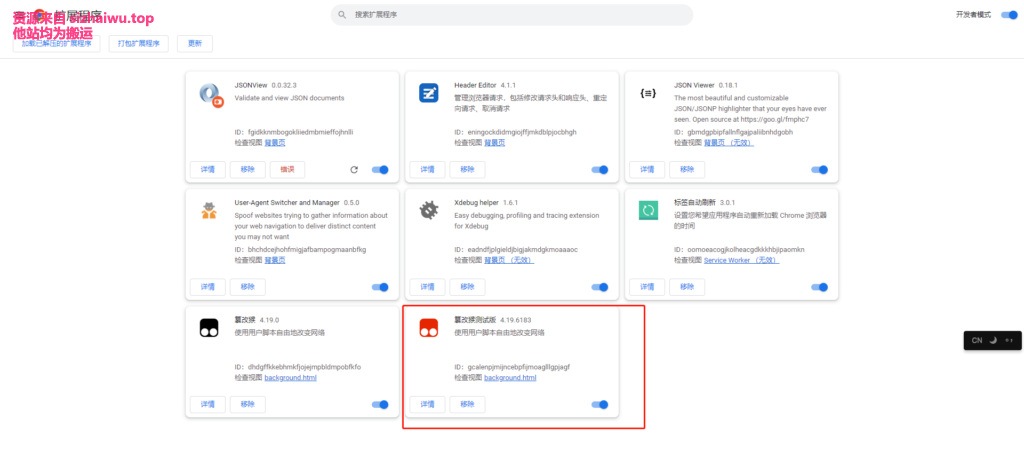This screenshot has width=1024, height=466.
Task: Open the 错误 button on the JSONView card
Action: (287, 170)
